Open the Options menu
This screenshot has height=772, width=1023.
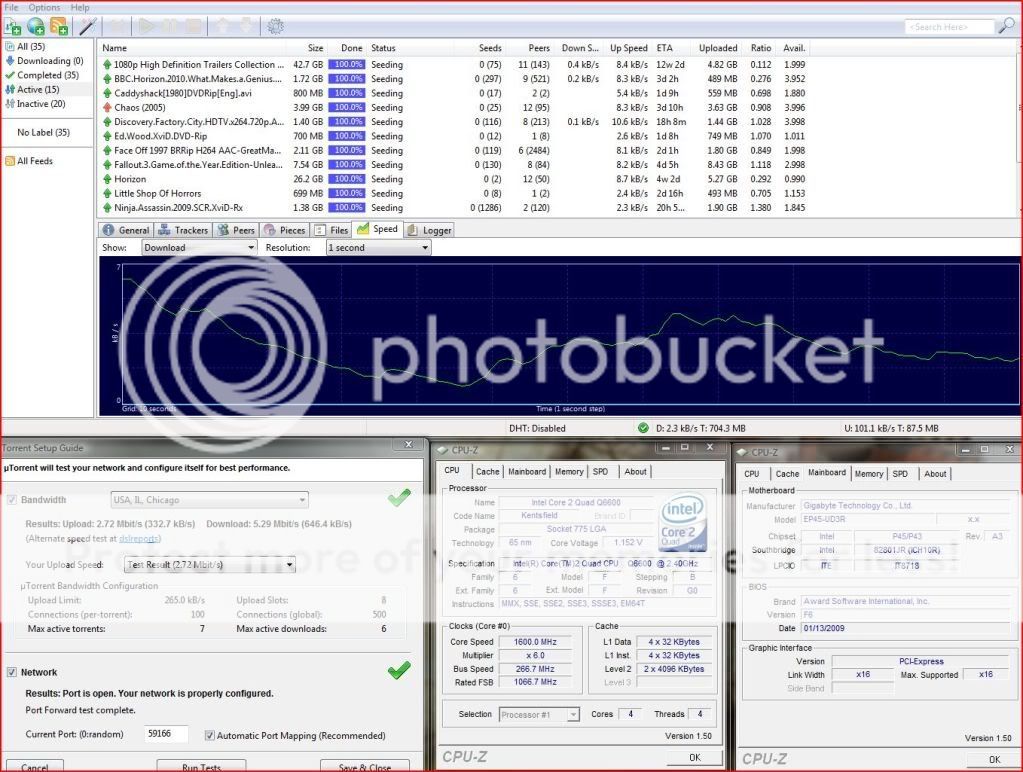point(44,7)
